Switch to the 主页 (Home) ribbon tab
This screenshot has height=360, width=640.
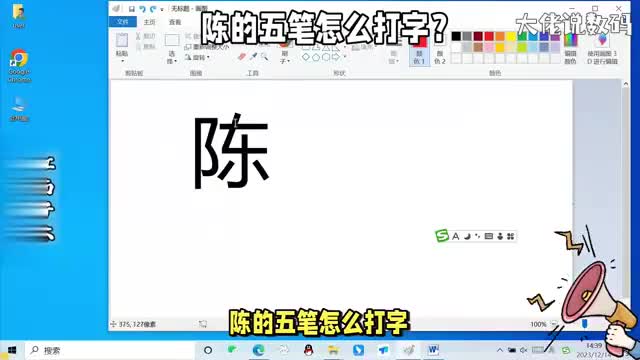(x=149, y=22)
